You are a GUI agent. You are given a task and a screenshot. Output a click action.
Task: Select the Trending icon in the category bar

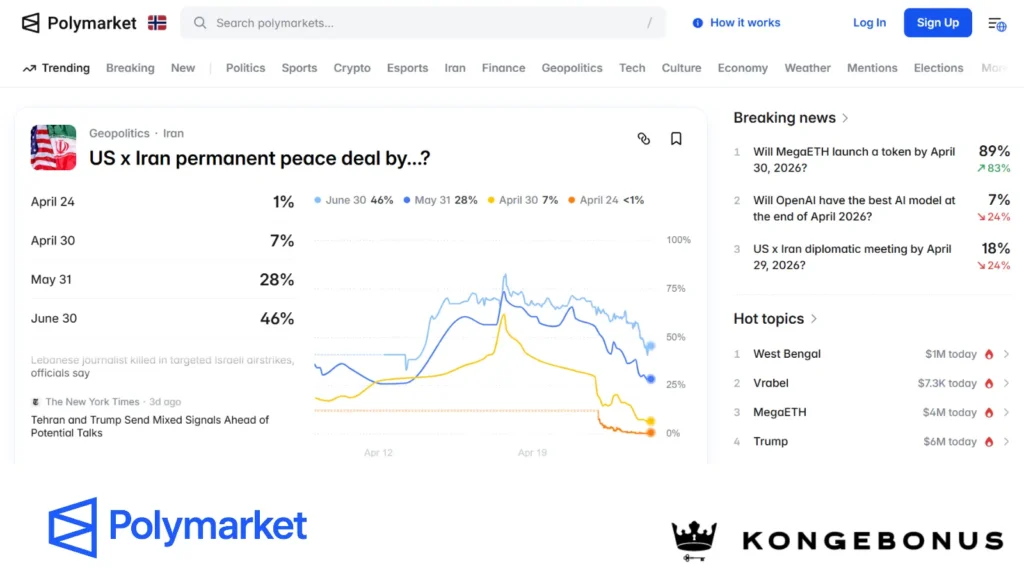coord(30,68)
